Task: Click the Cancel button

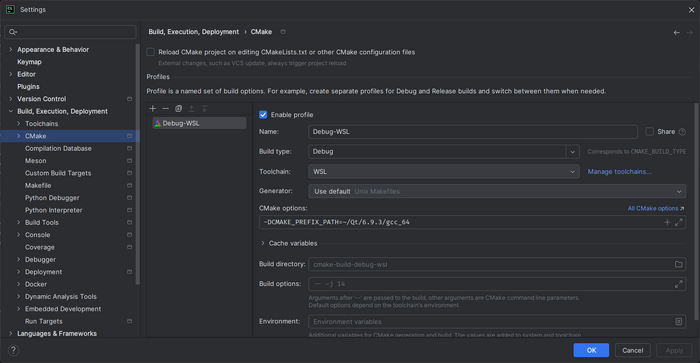Action: coord(633,350)
